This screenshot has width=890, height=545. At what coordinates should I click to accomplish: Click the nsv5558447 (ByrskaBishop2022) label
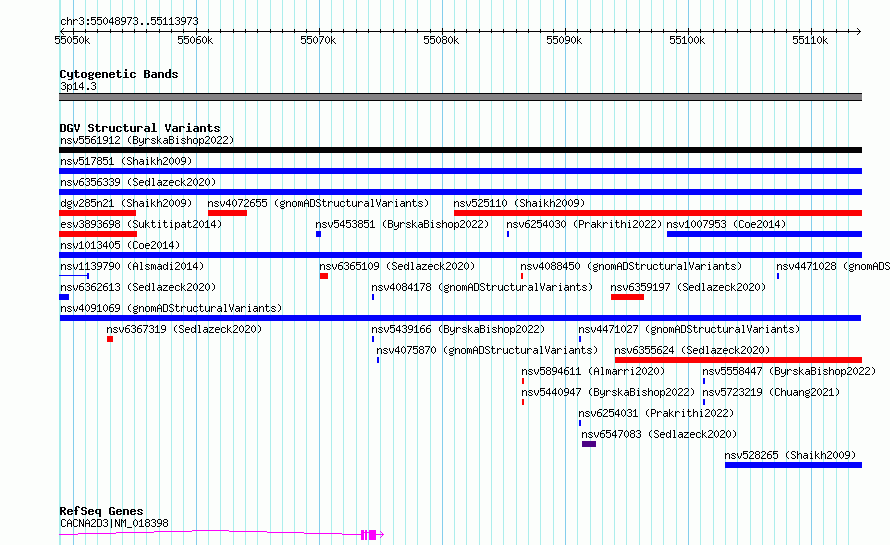(x=789, y=371)
